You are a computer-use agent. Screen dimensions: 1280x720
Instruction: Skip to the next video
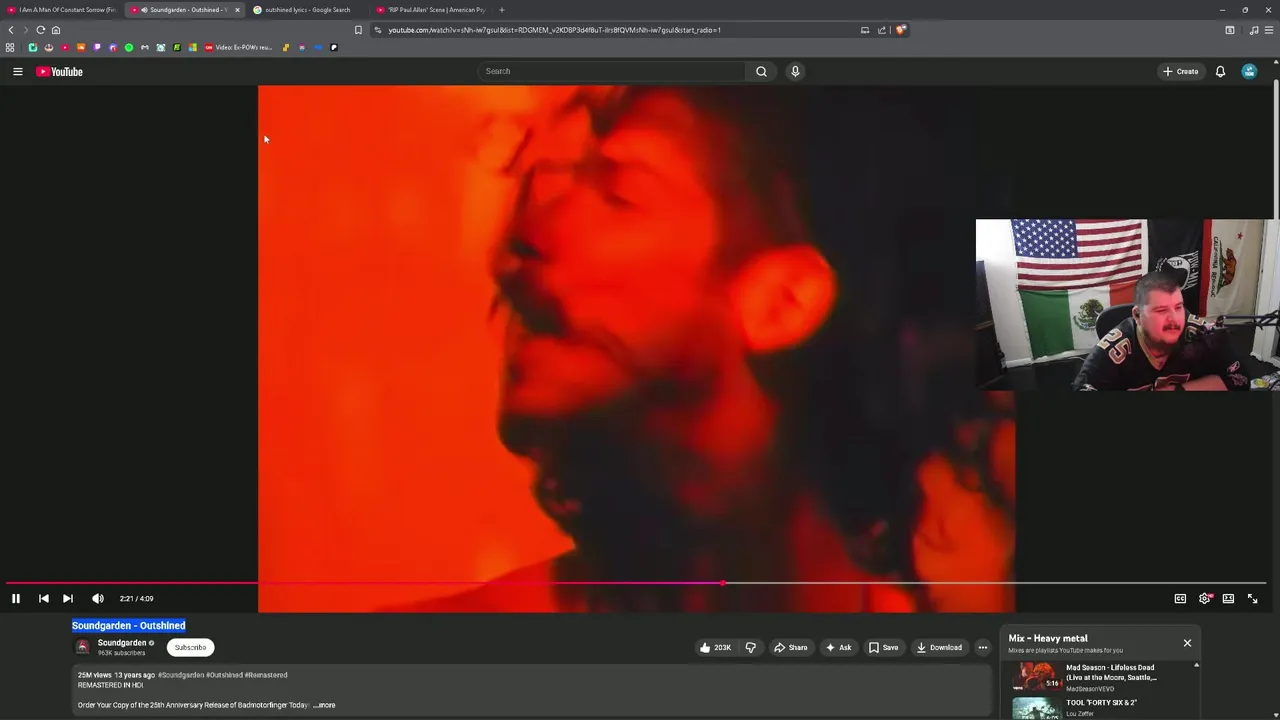pyautogui.click(x=68, y=598)
